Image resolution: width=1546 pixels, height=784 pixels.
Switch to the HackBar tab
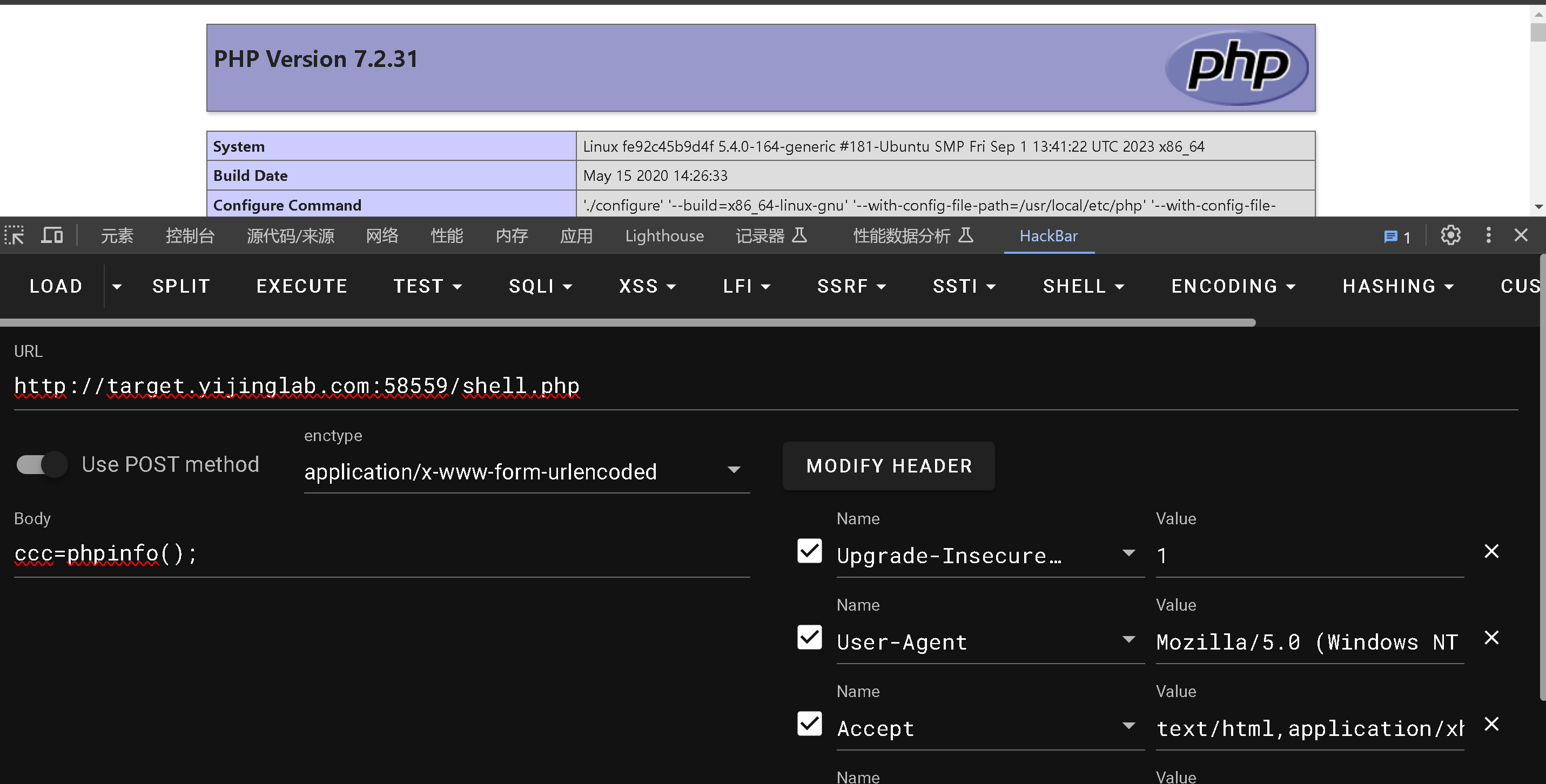1048,236
